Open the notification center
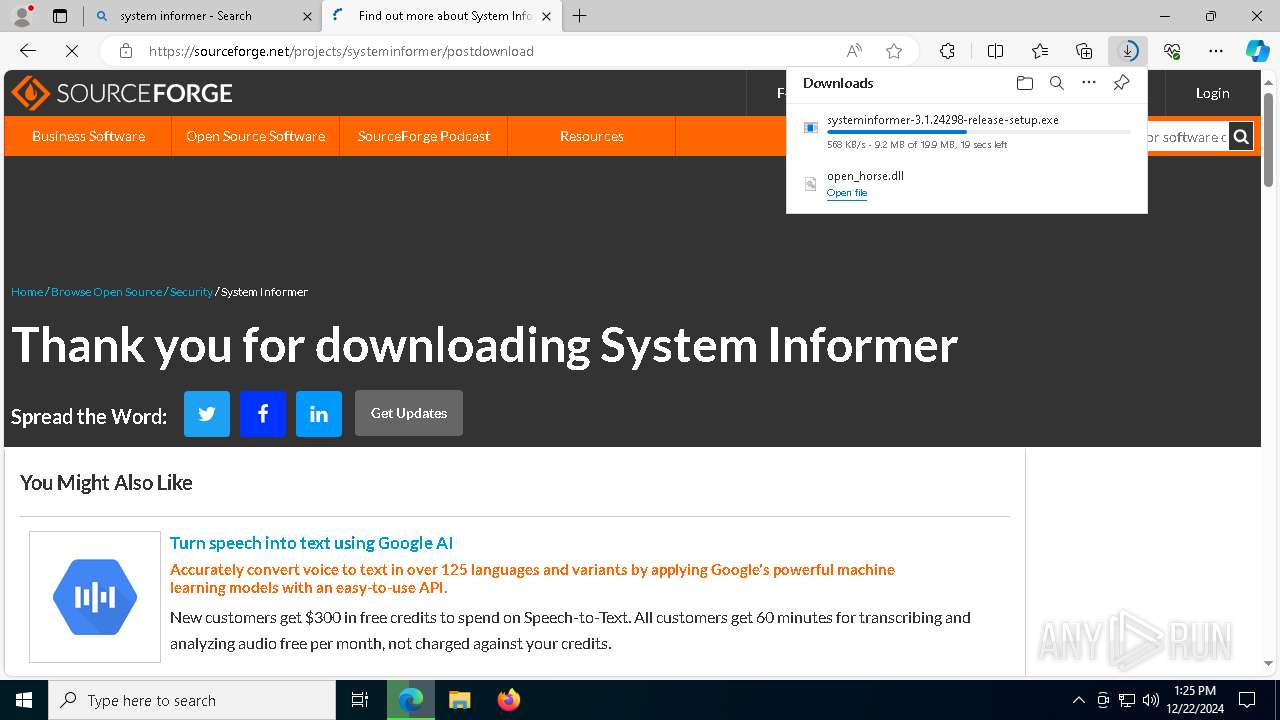Image resolution: width=1280 pixels, height=720 pixels. [1247, 700]
